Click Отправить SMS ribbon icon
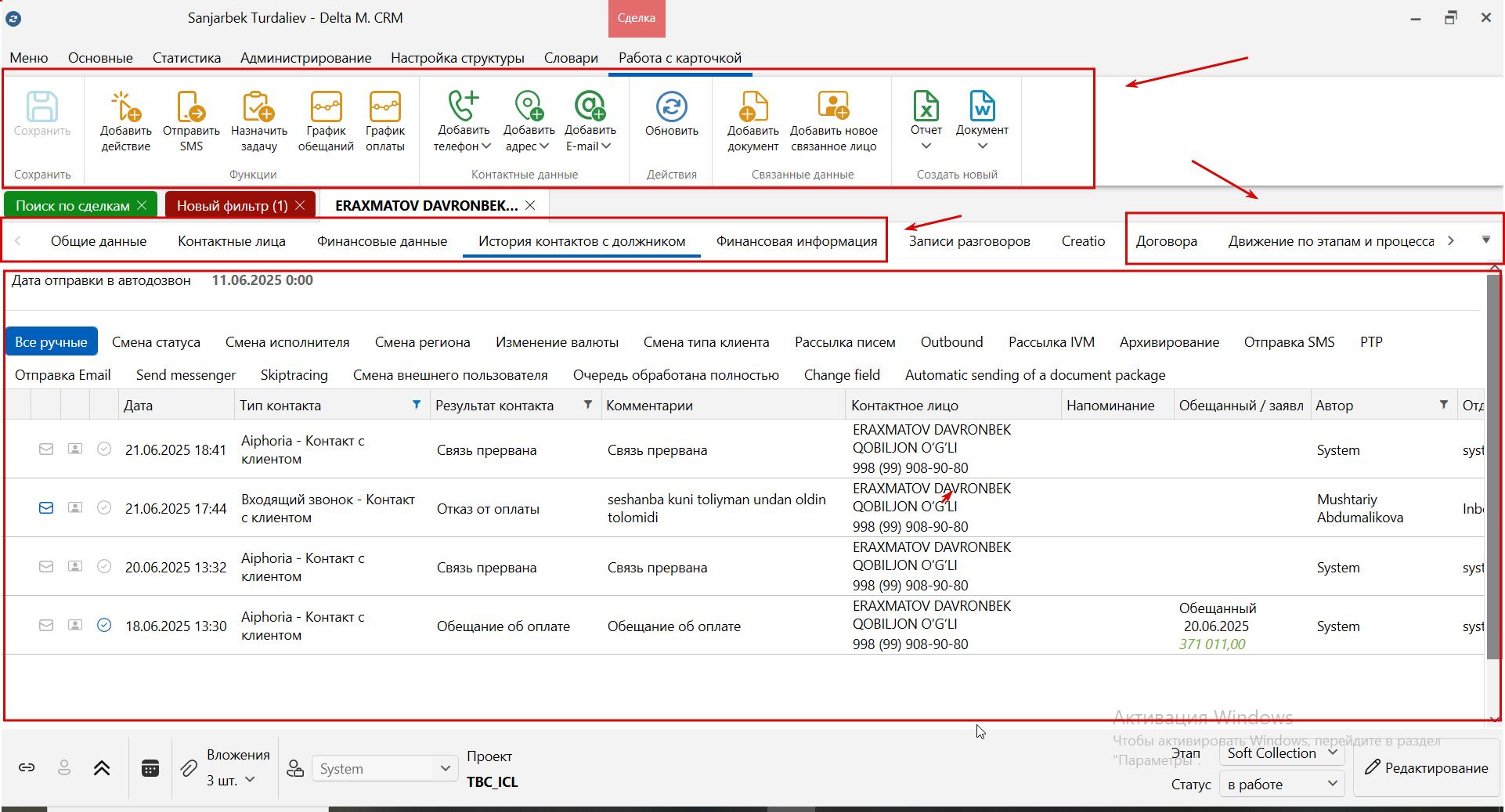The height and width of the screenshot is (812, 1505). coord(191,106)
